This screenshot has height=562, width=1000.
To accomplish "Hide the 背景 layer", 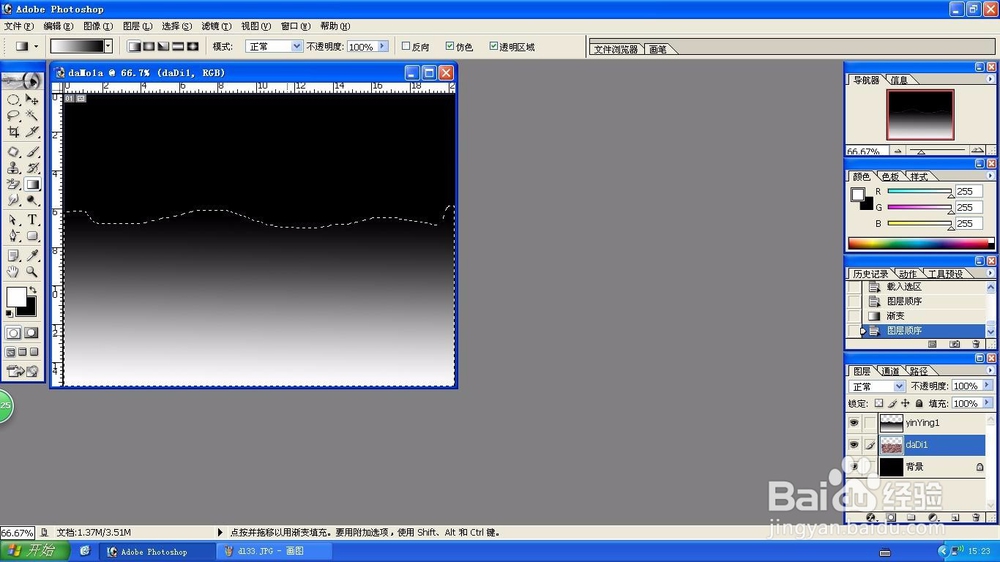I will 854,466.
